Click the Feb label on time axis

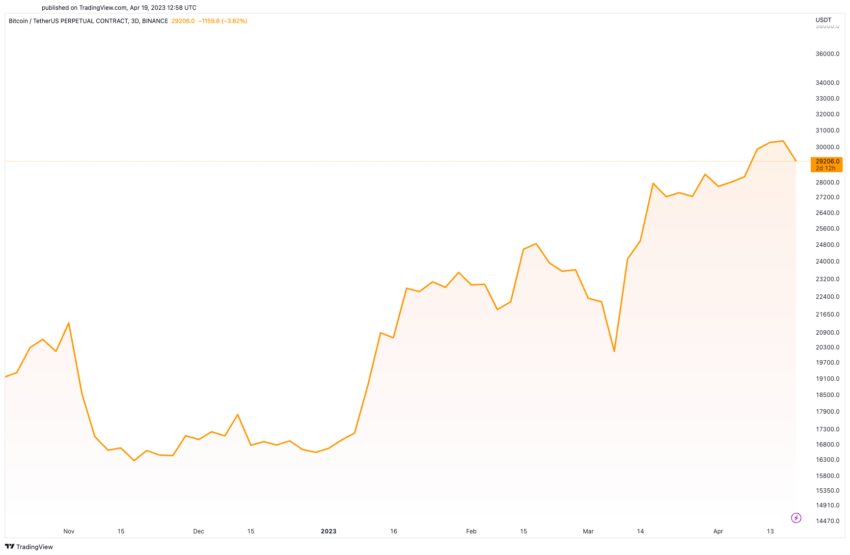pos(471,531)
